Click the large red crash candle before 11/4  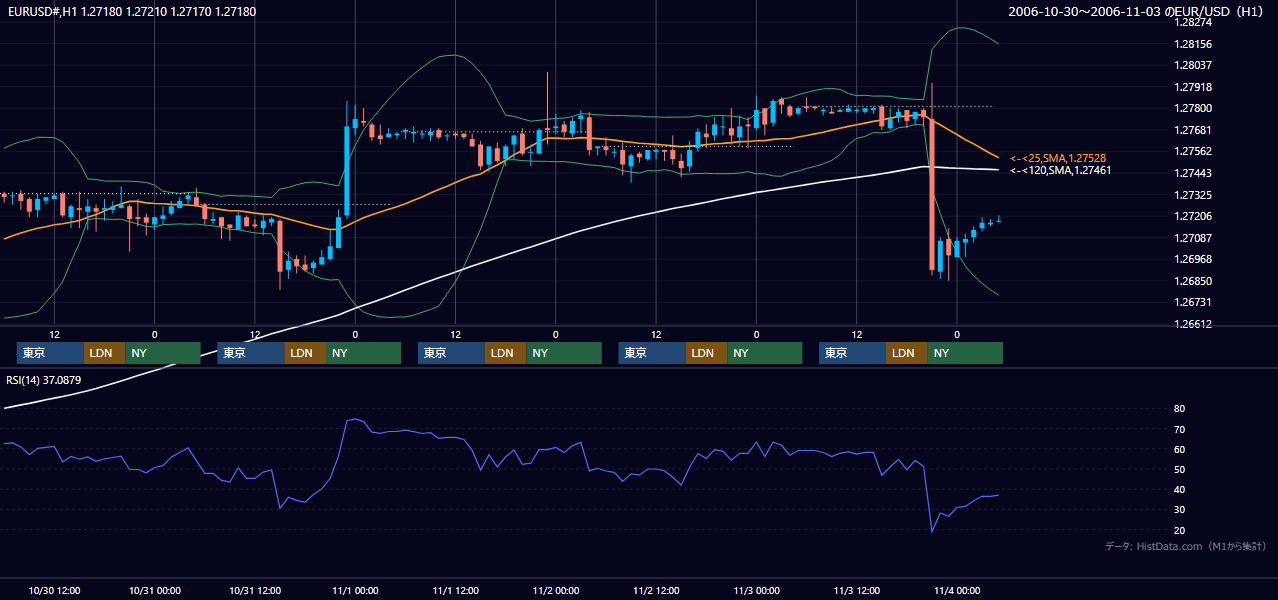(932, 194)
